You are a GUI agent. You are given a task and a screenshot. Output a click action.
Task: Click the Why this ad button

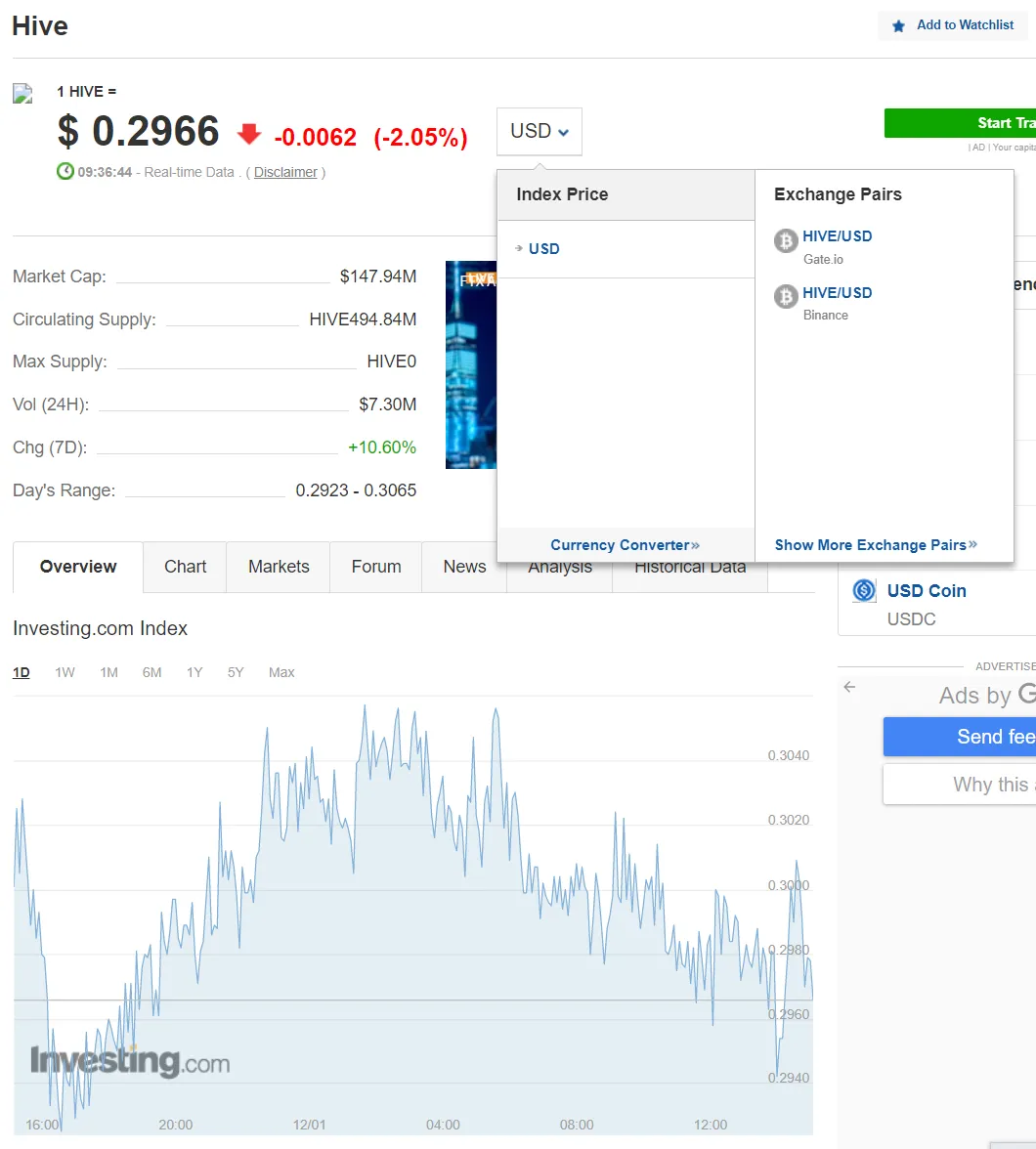pos(960,784)
